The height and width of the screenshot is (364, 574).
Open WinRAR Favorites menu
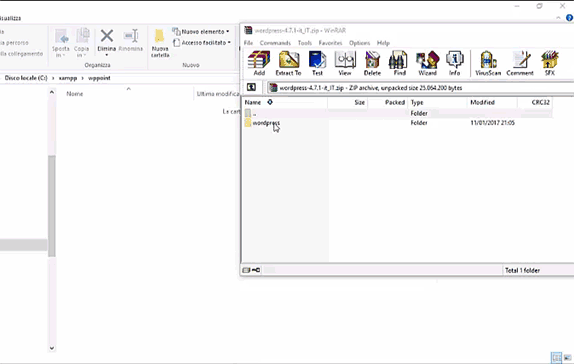[330, 43]
